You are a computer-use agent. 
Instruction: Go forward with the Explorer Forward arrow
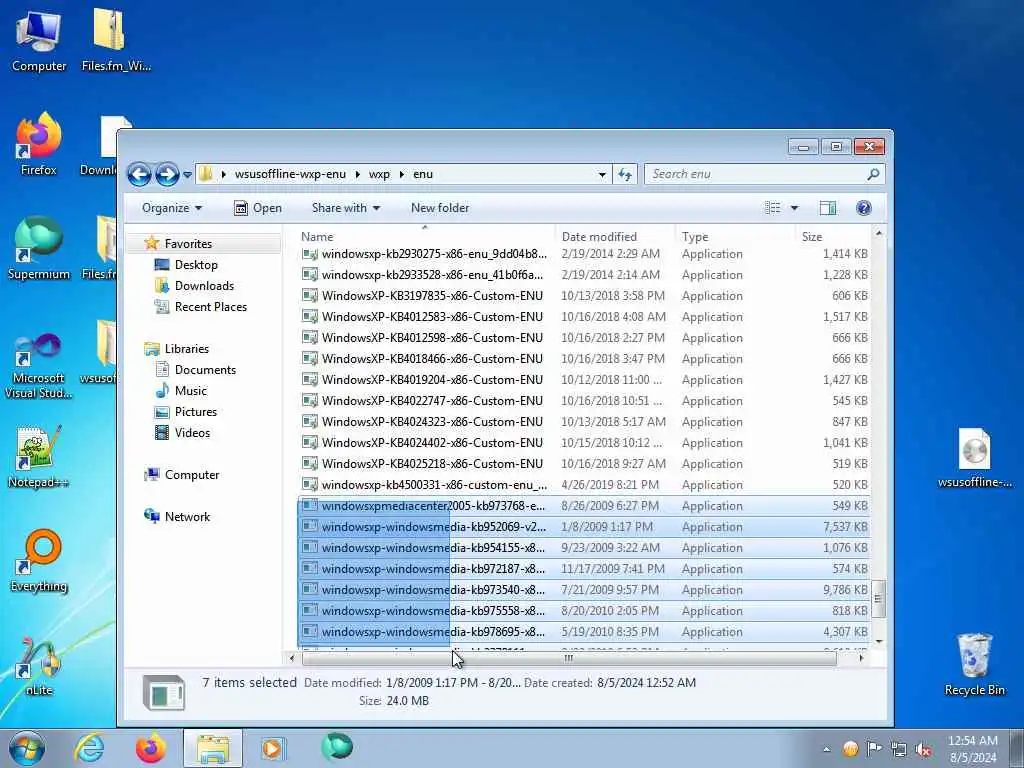point(167,174)
